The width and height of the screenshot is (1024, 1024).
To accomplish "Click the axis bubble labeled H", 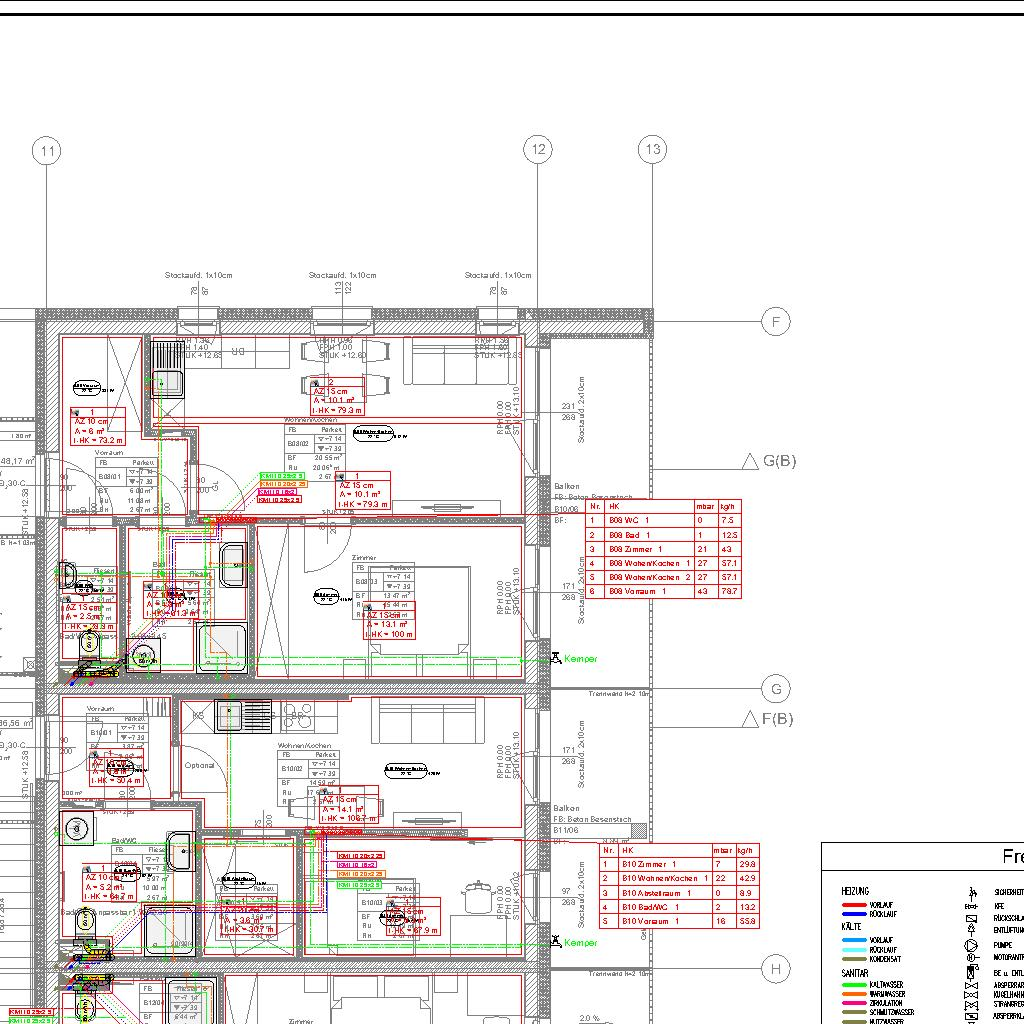I will [x=775, y=968].
